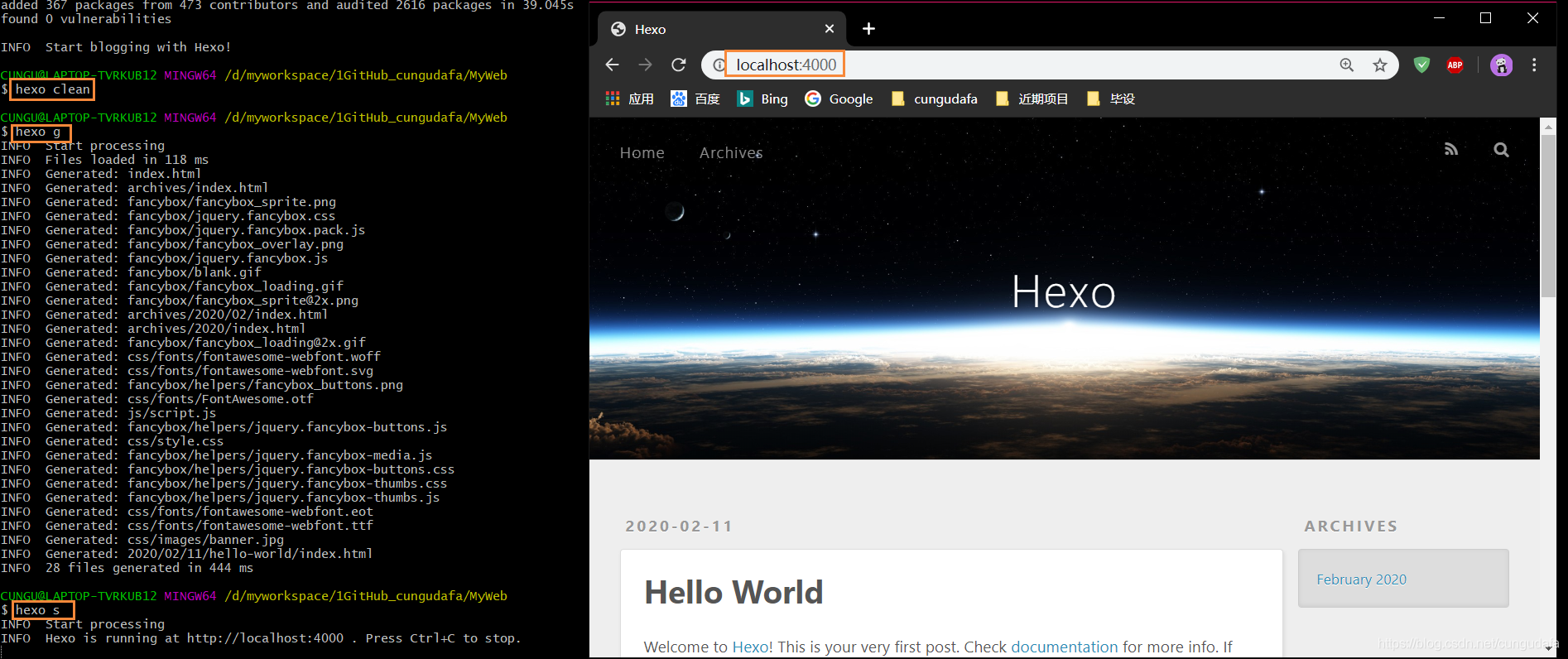Screen dimensions: 1568x659
Task: Click 'Generated: css/style.css' terminal line
Action: pyautogui.click(x=134, y=441)
